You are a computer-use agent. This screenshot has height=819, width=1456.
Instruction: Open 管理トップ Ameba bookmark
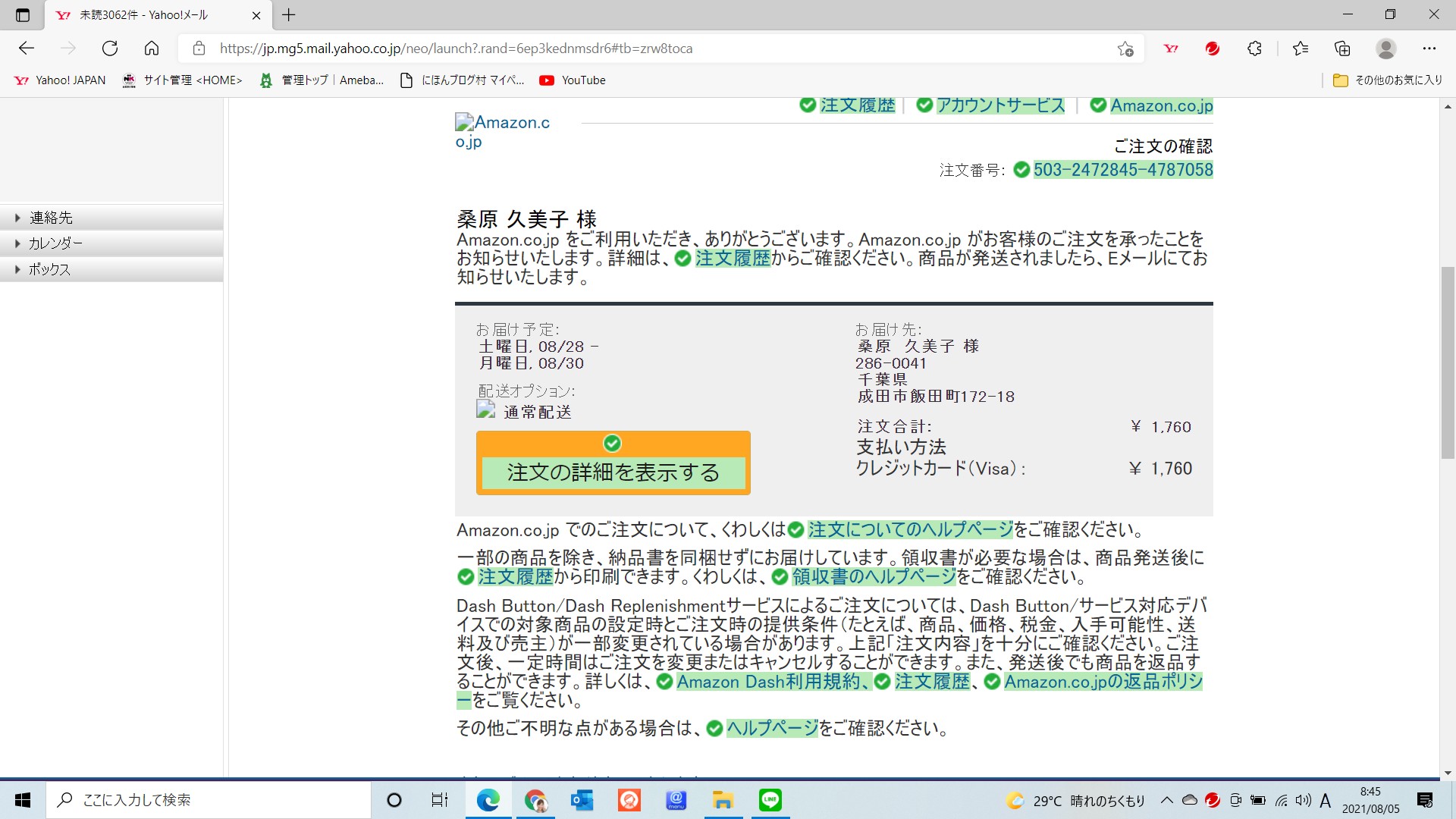pos(322,80)
